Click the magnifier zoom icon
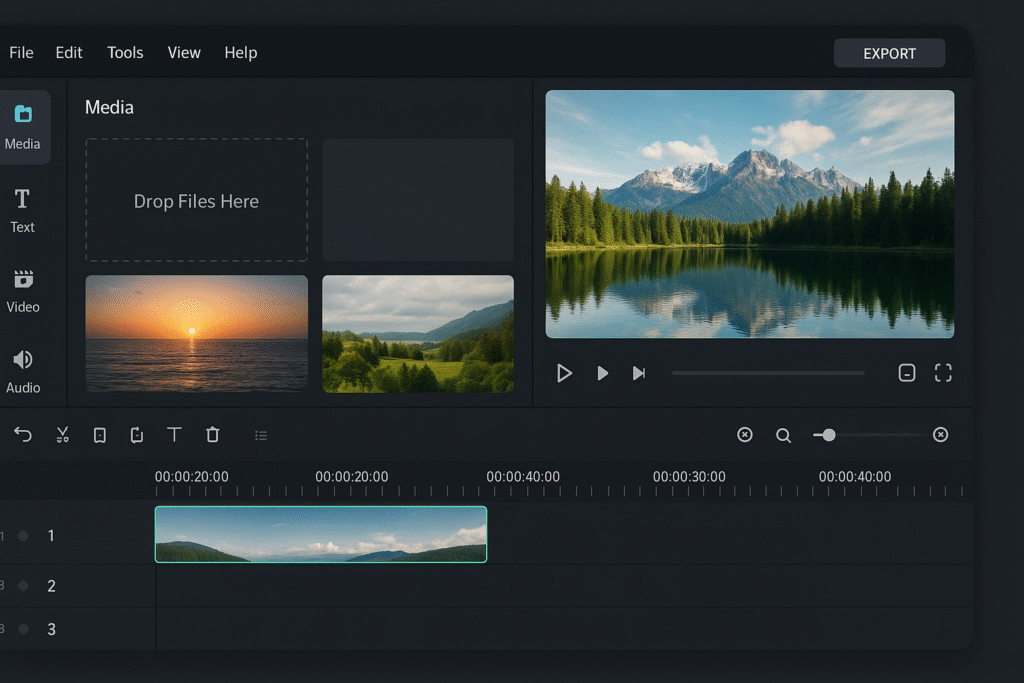1024x683 pixels. coord(783,435)
